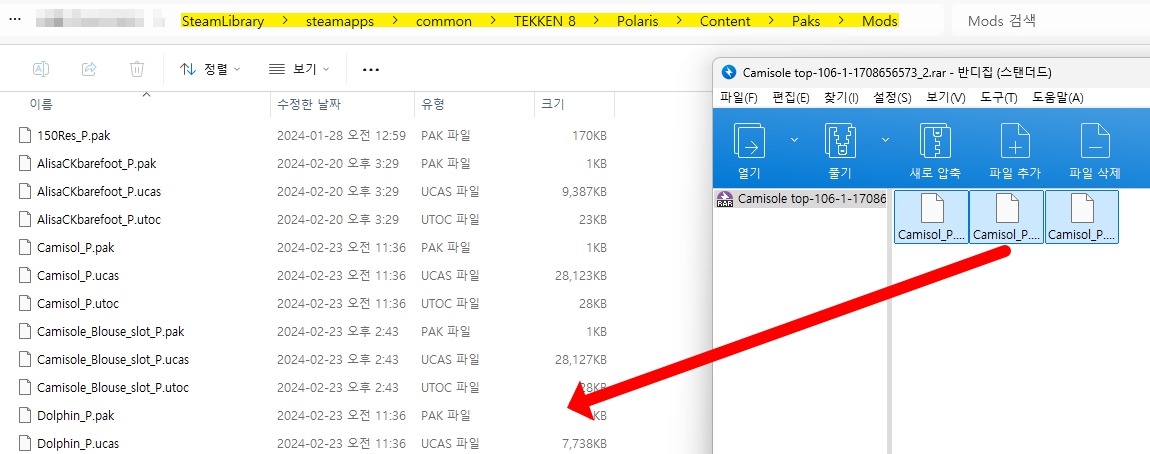Expand the Sort (정렬) dropdown
The width and height of the screenshot is (1150, 454).
coord(210,69)
